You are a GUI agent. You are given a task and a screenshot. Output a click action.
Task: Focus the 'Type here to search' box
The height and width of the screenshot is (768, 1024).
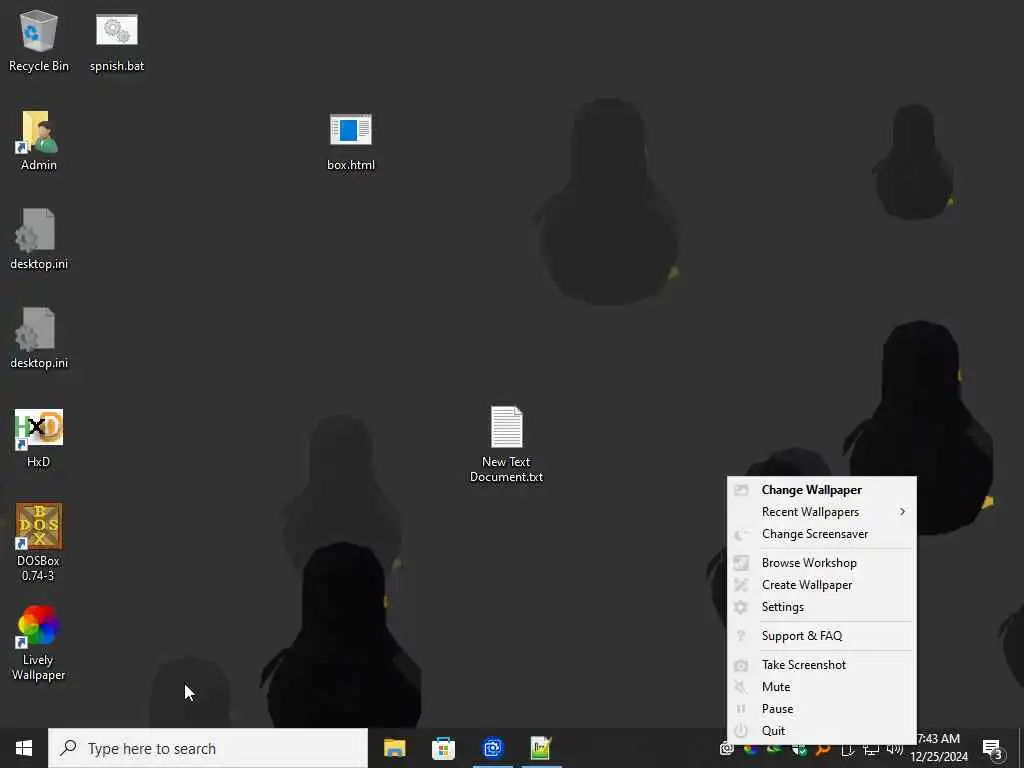[x=208, y=748]
